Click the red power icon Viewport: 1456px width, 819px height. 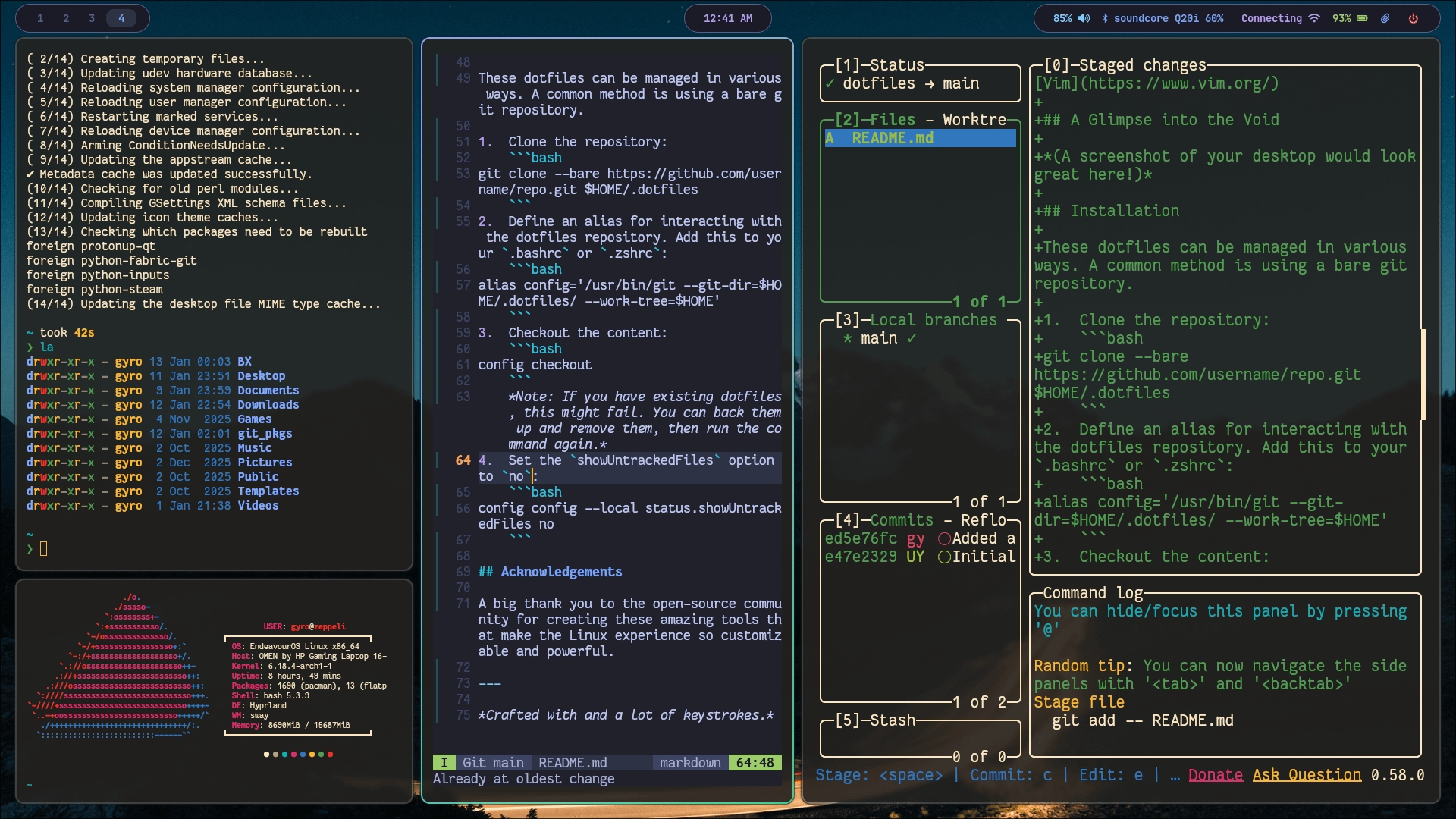coord(1414,18)
